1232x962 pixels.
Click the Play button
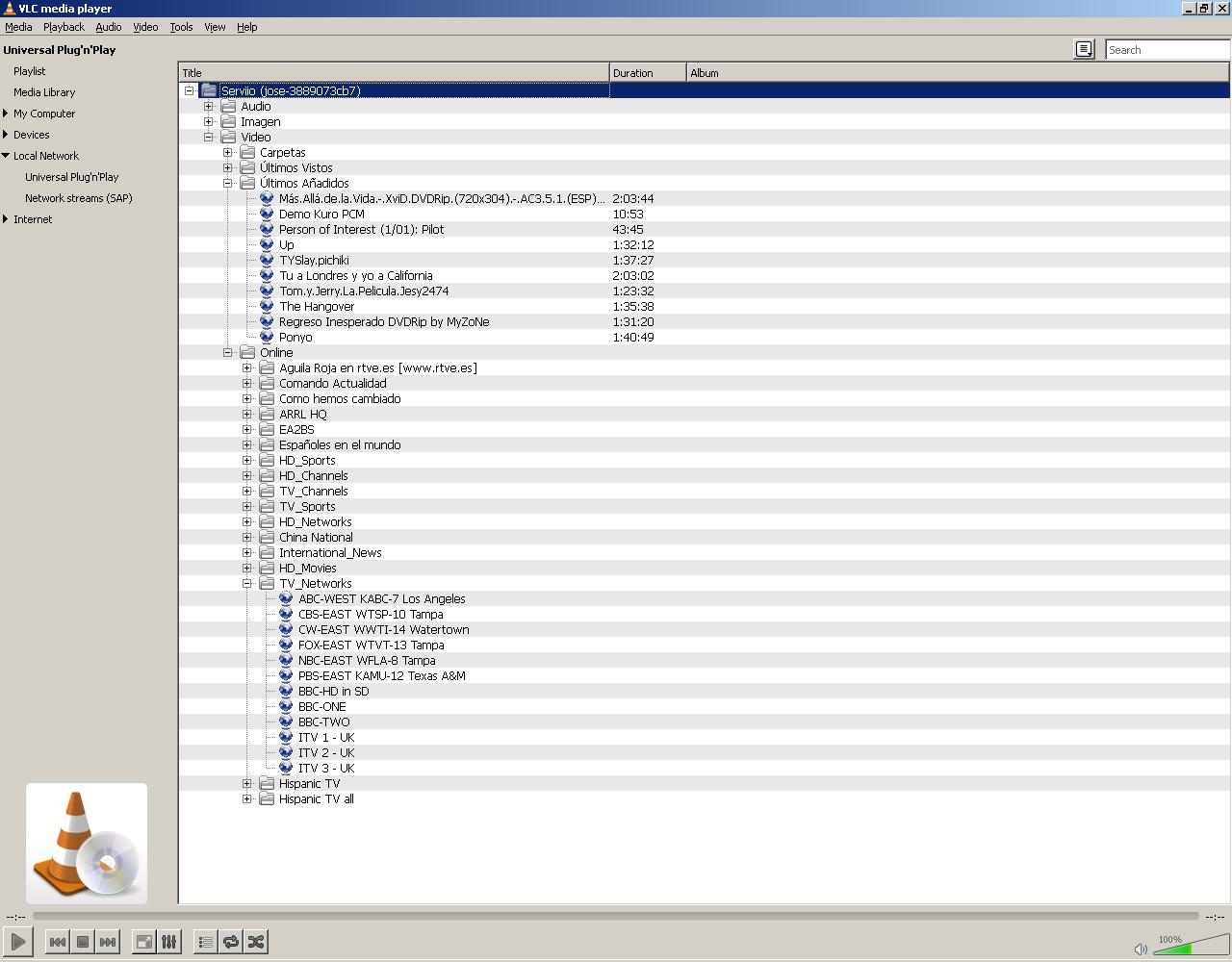[18, 942]
